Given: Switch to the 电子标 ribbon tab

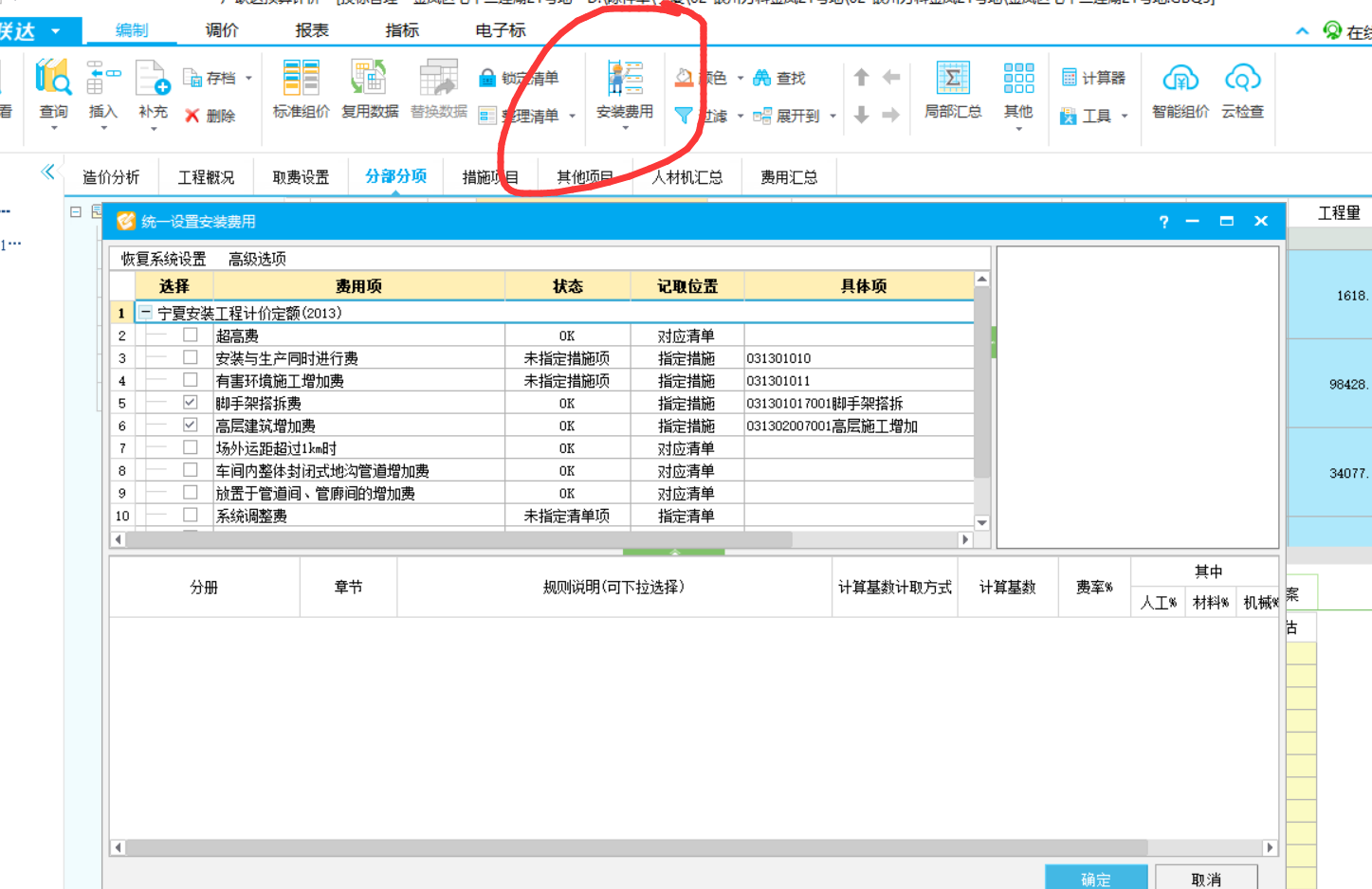Looking at the screenshot, I should [501, 30].
